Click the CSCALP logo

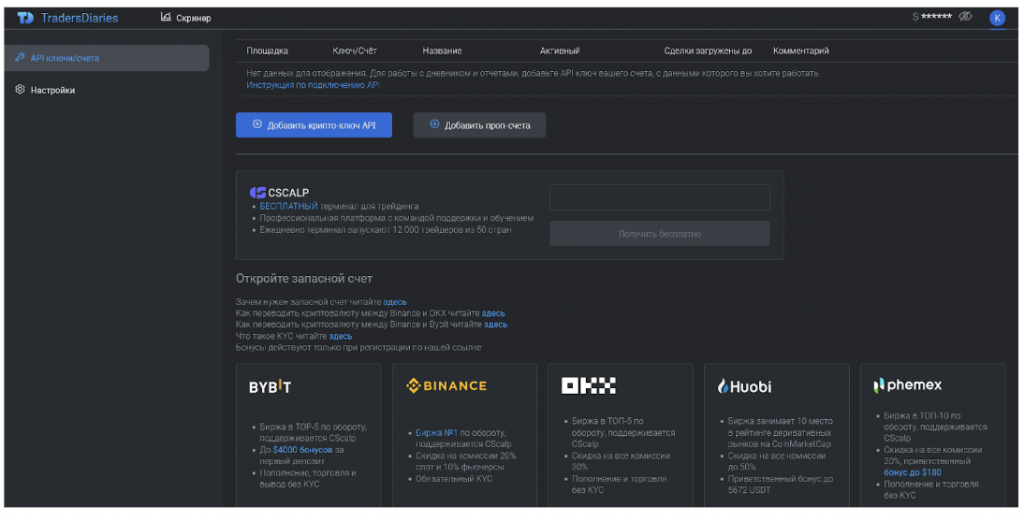pos(280,193)
